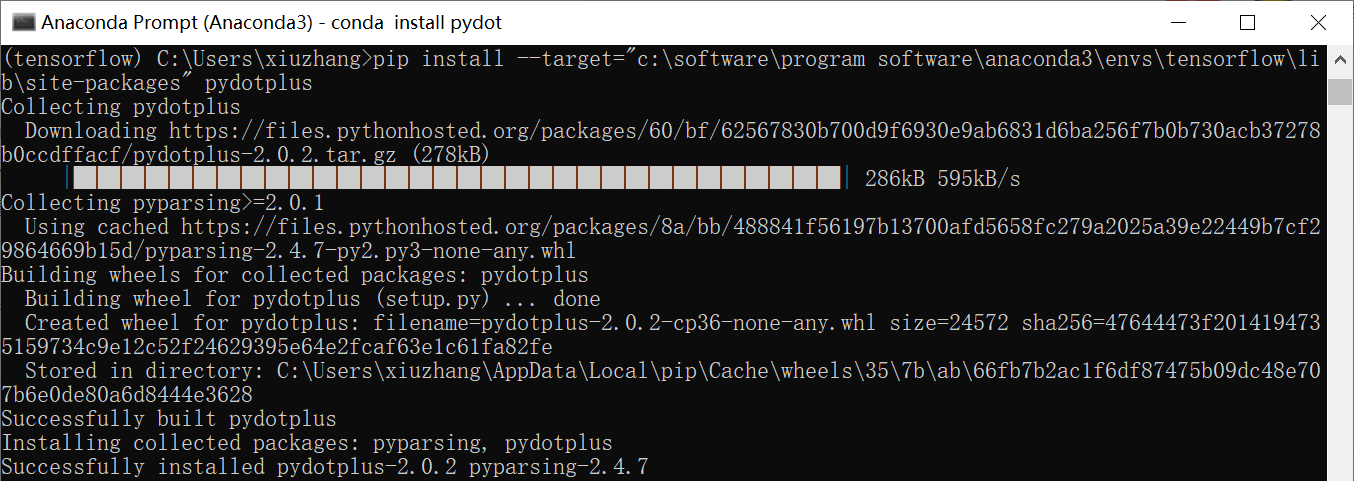Click the scrollbar up arrow
The height and width of the screenshot is (481, 1354).
coord(1340,57)
